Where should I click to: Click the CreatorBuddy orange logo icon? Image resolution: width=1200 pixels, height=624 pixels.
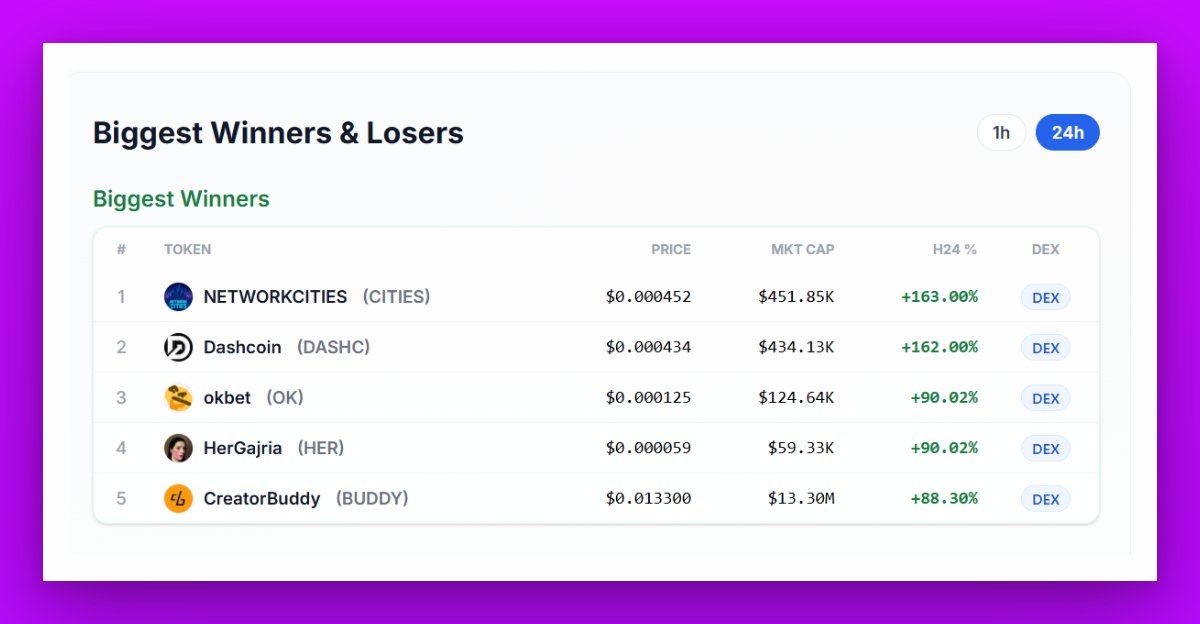pyautogui.click(x=178, y=498)
